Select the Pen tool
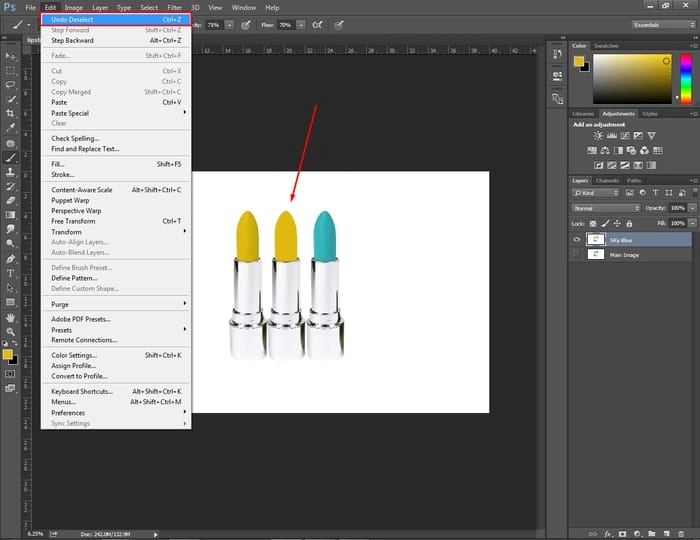 click(10, 258)
